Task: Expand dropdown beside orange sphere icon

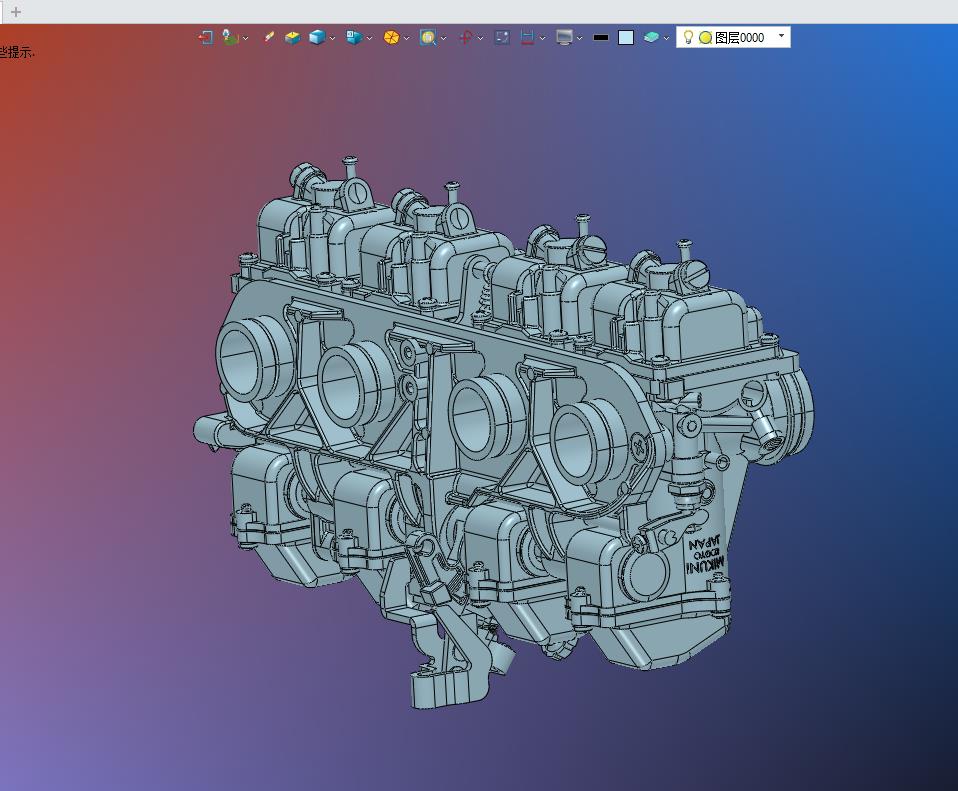Action: click(407, 38)
